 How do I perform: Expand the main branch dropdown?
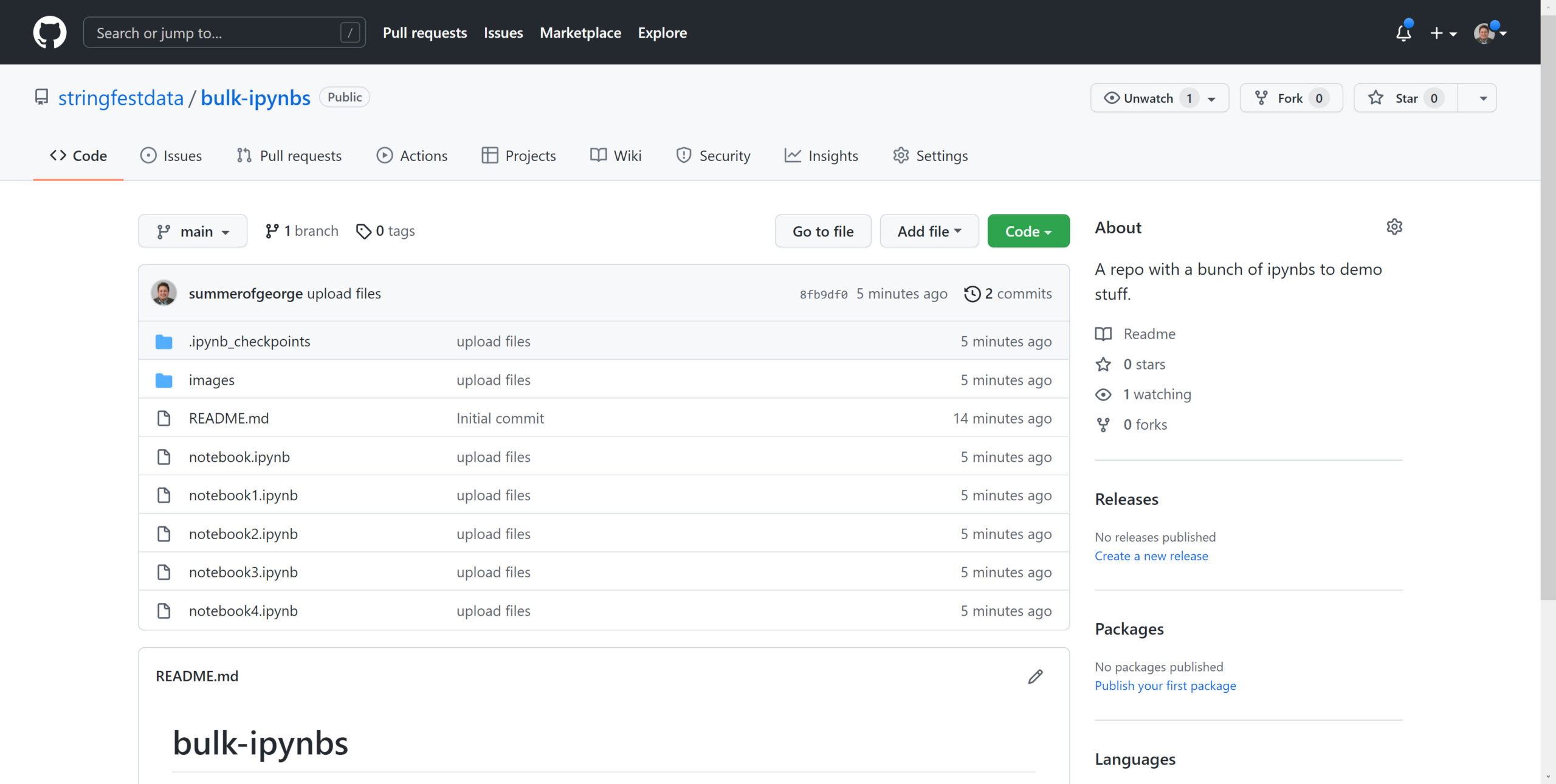point(193,232)
